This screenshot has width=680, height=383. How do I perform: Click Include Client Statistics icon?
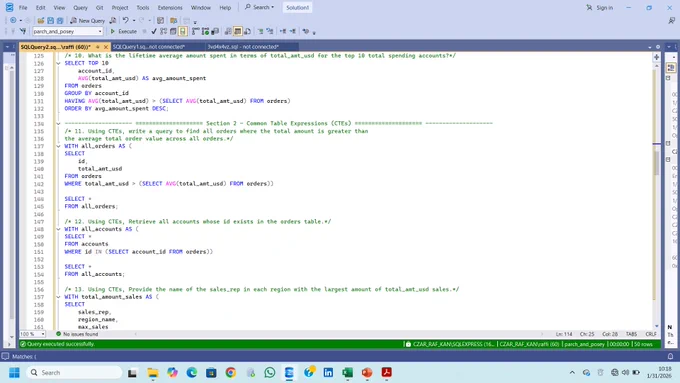[x=215, y=31]
